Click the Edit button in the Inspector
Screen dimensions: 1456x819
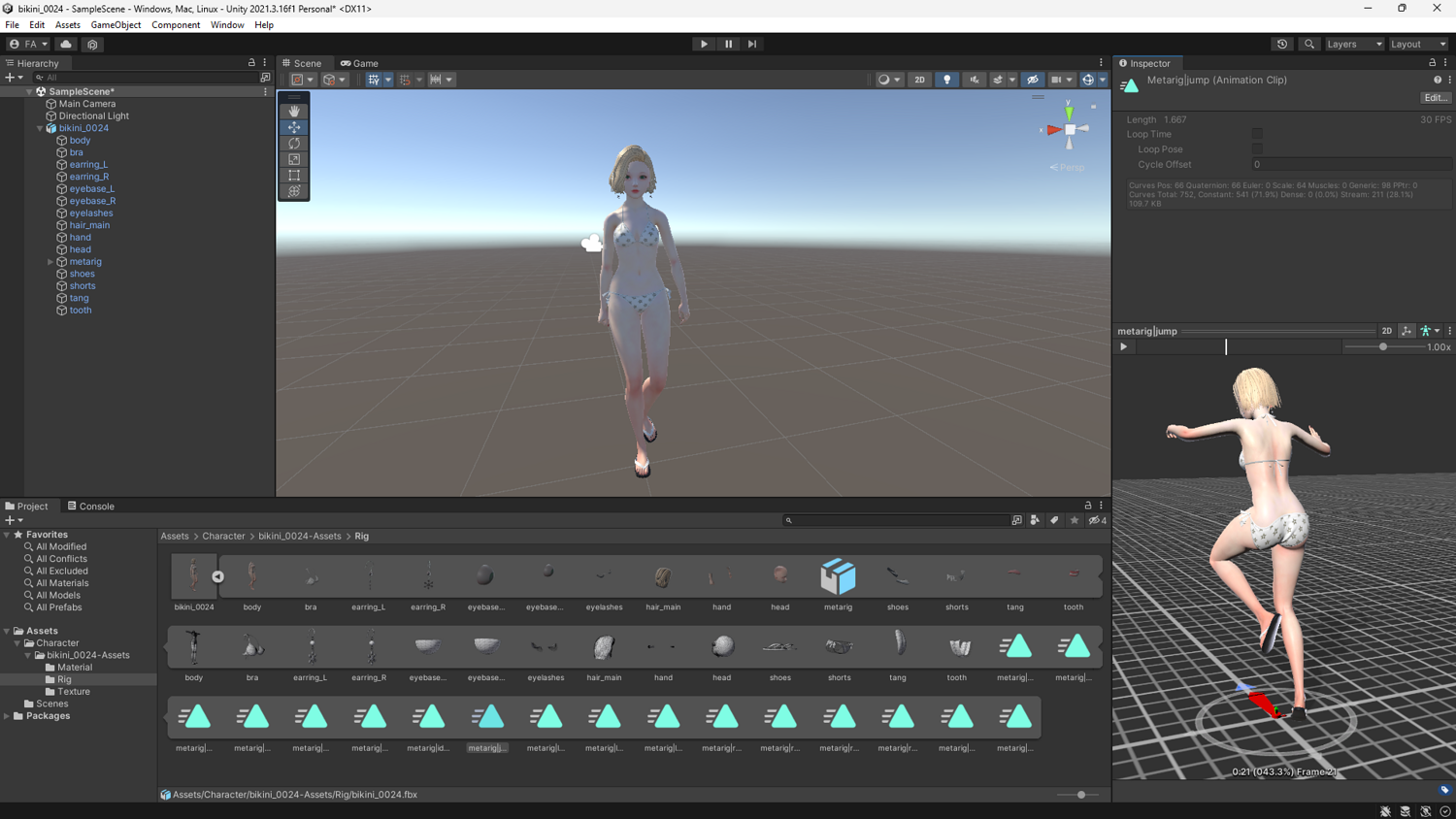click(1435, 97)
